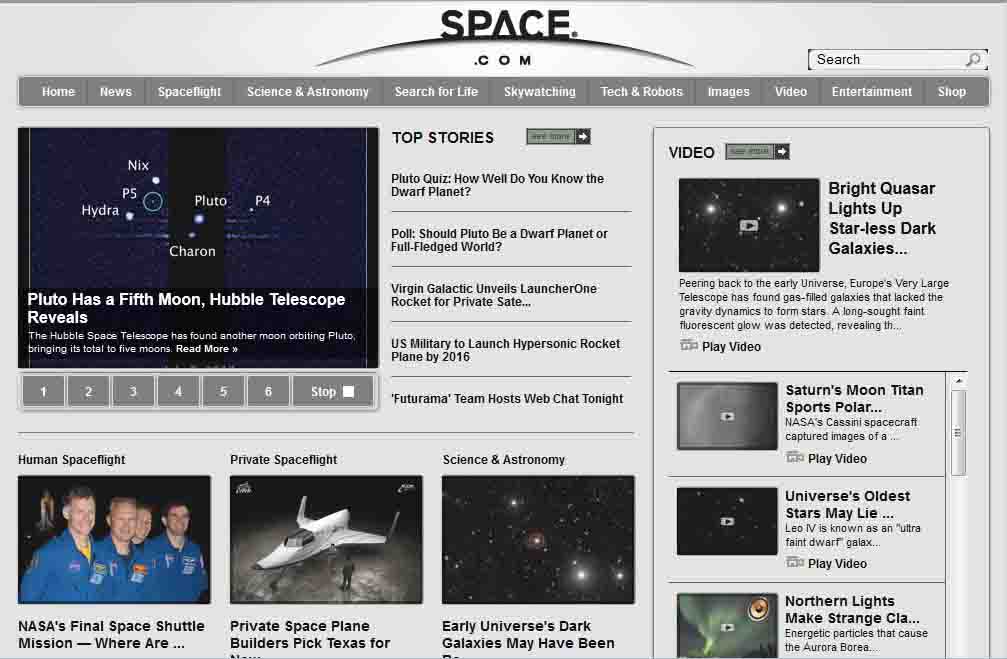Image resolution: width=1007 pixels, height=659 pixels.
Task: Open the News section
Action: point(116,92)
